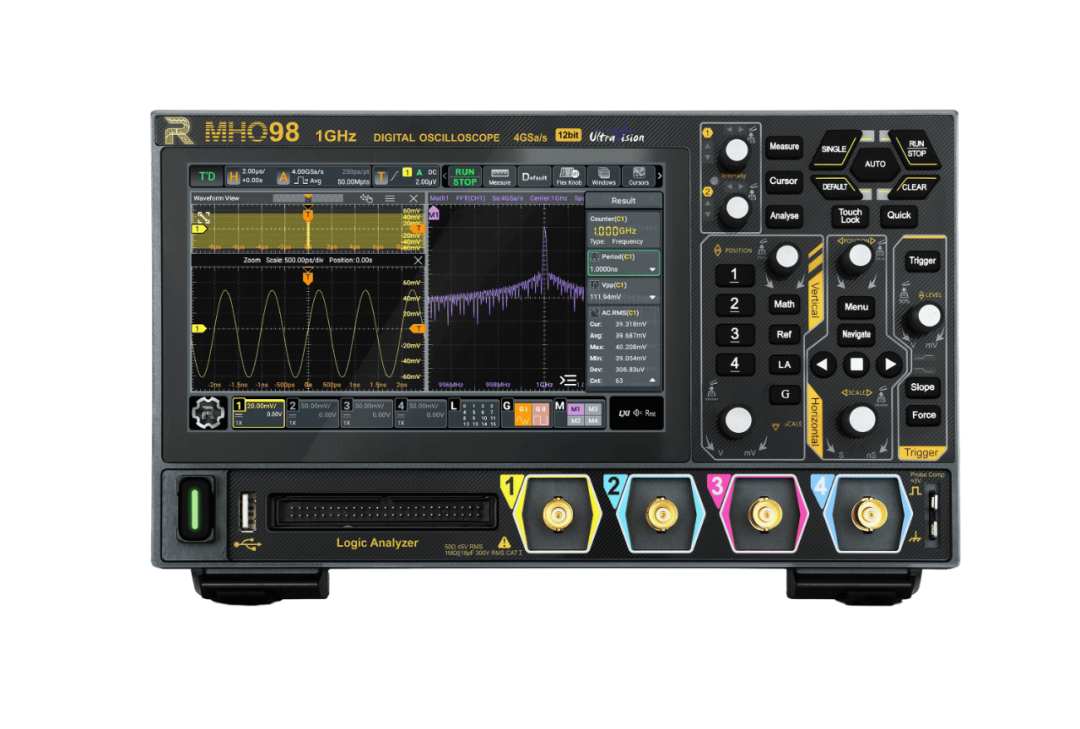The image size is (1080, 729).
Task: Toggle on-screen channel 4 label
Action: (x=421, y=413)
